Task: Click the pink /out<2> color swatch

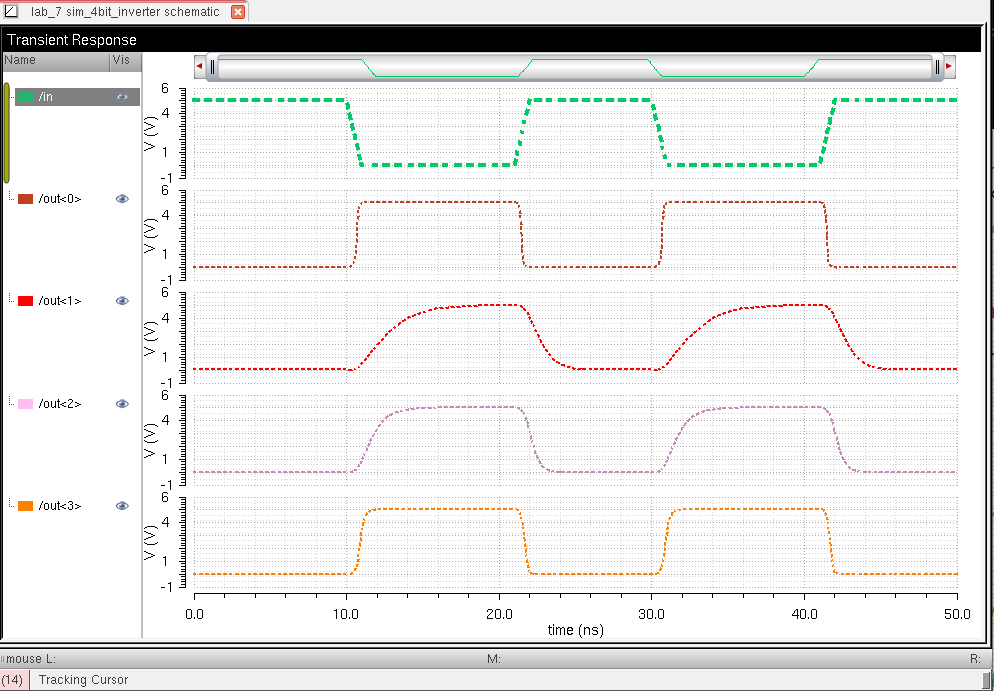Action: [25, 404]
